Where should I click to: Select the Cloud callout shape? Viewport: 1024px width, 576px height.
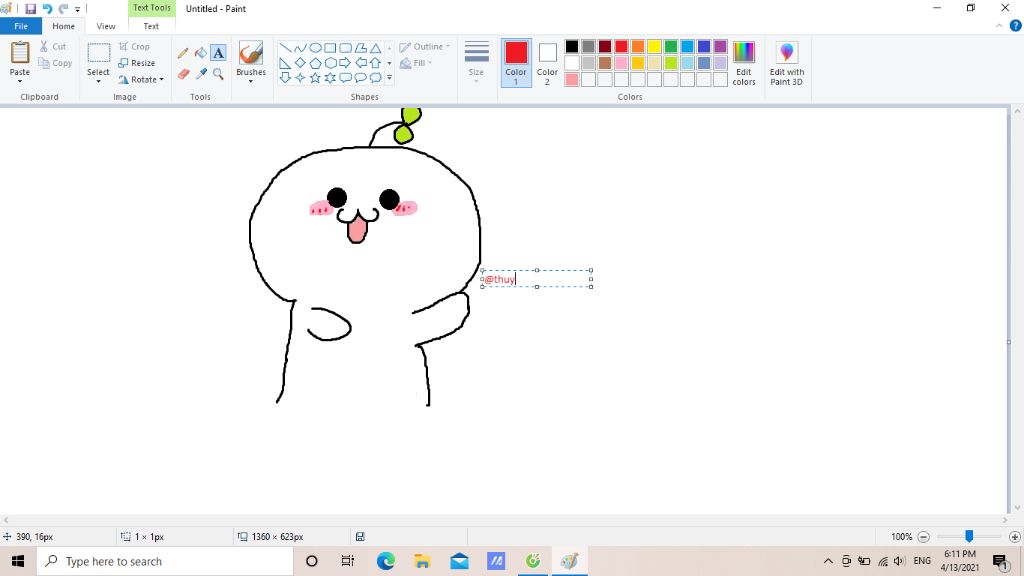(x=375, y=78)
